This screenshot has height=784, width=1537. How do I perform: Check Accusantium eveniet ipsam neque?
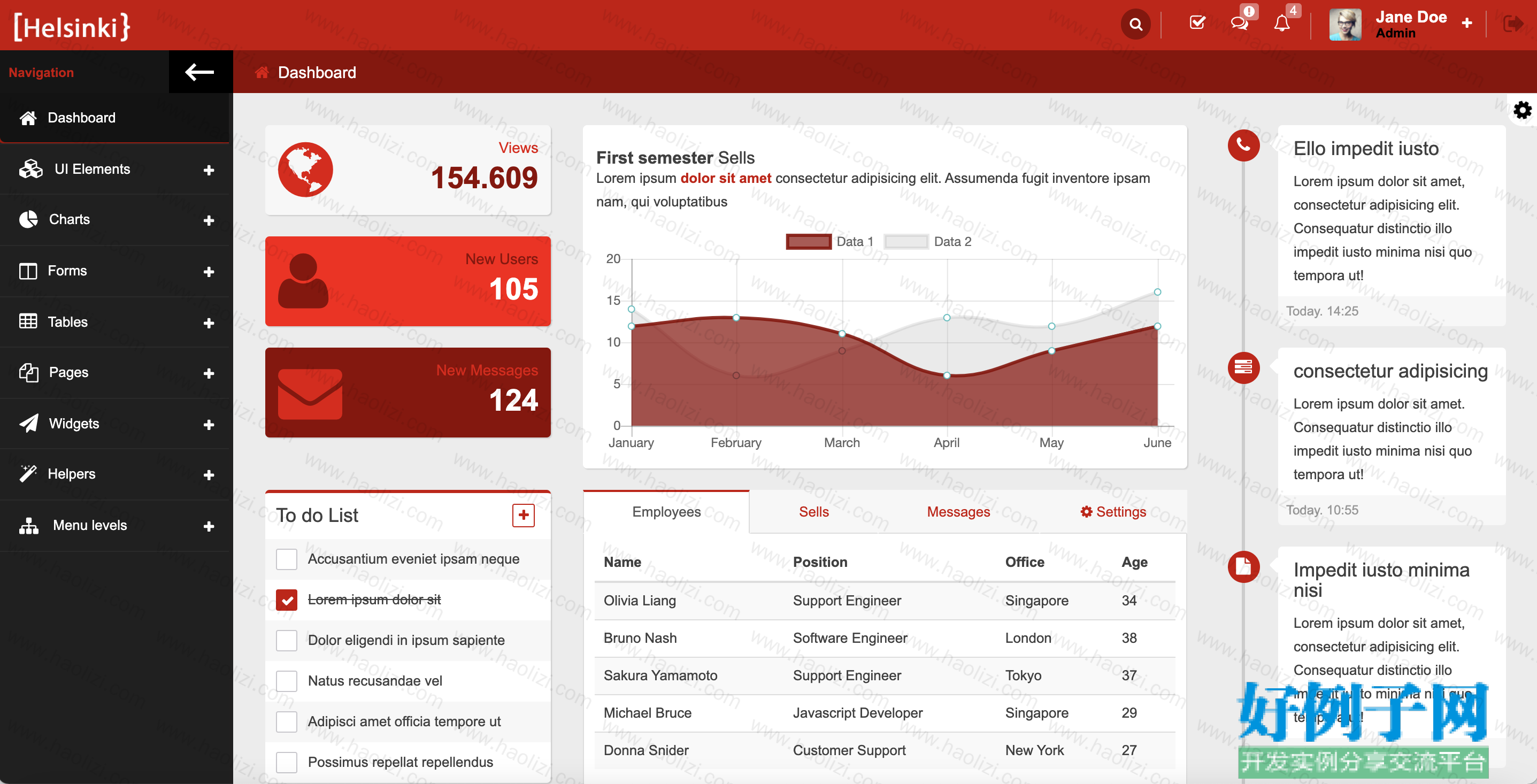287,559
